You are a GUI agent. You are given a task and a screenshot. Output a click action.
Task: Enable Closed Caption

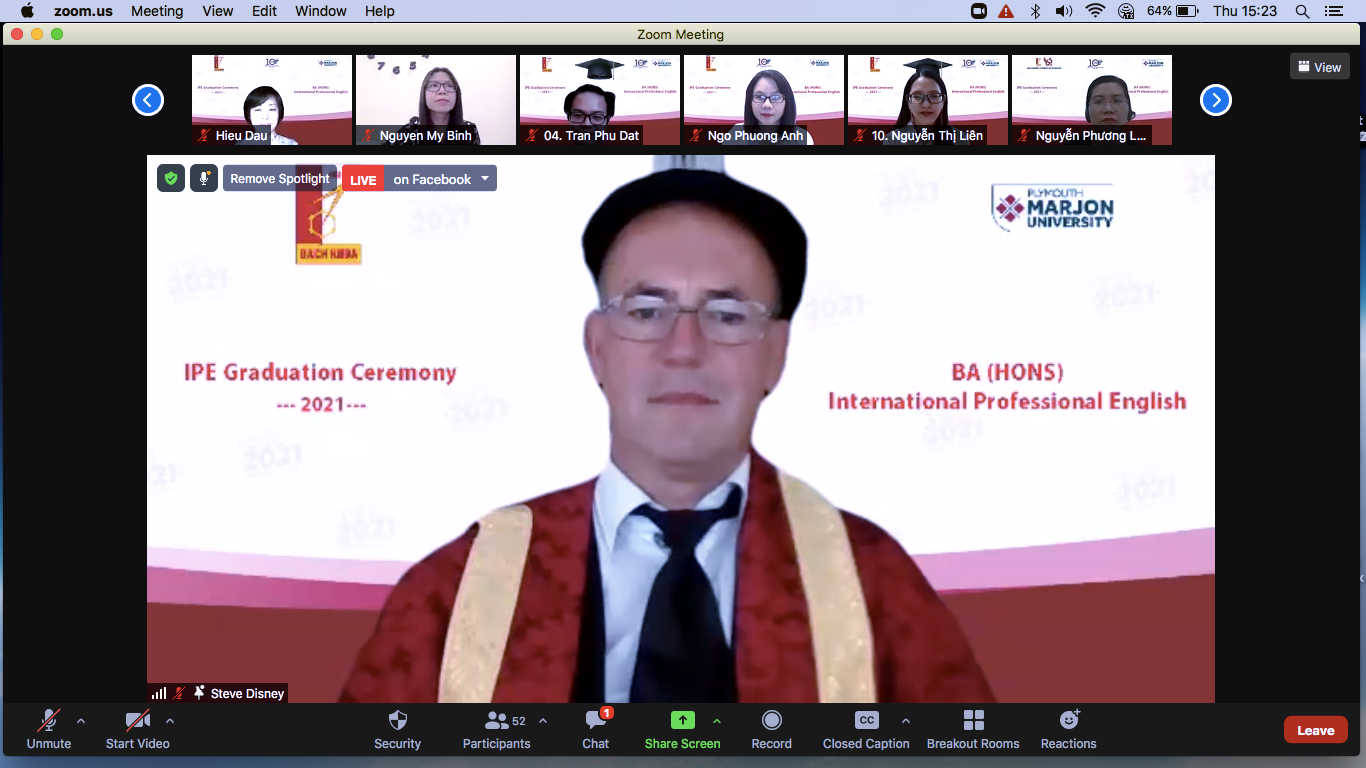click(x=866, y=721)
